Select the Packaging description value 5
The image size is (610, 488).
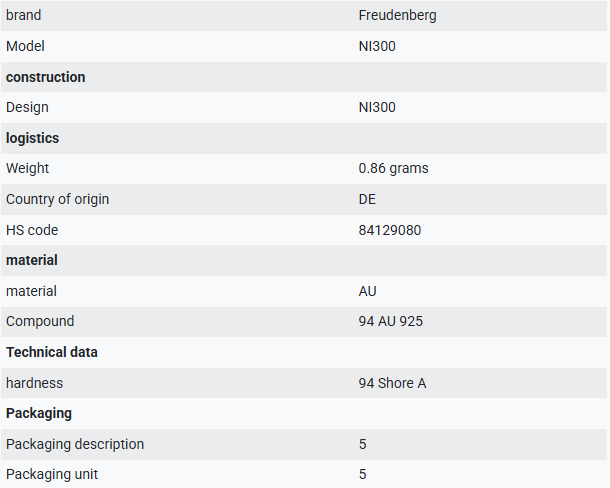(x=363, y=444)
